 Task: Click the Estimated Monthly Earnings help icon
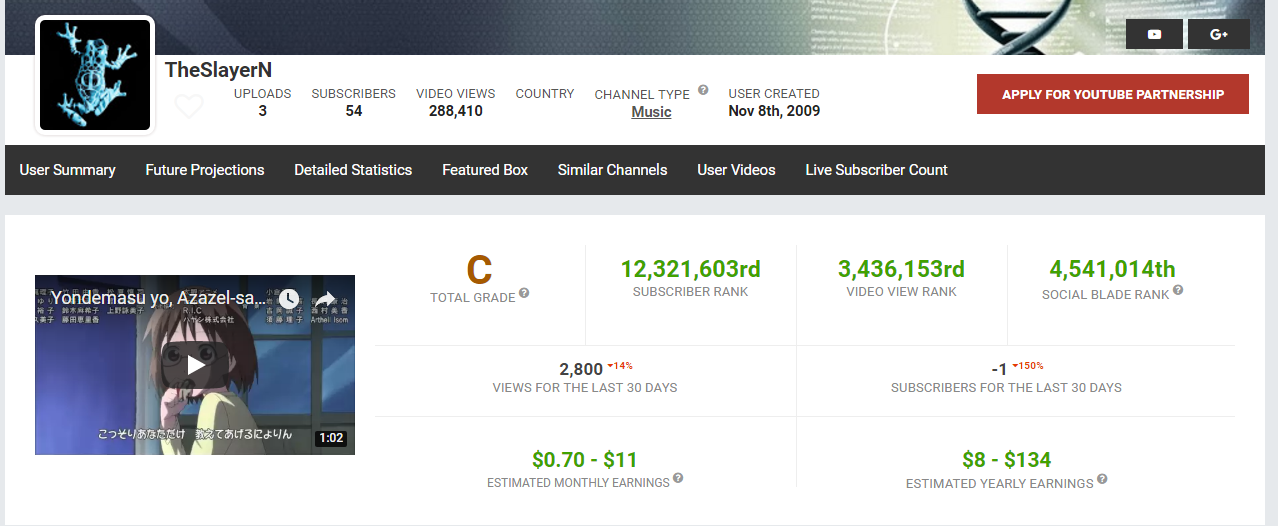point(678,478)
